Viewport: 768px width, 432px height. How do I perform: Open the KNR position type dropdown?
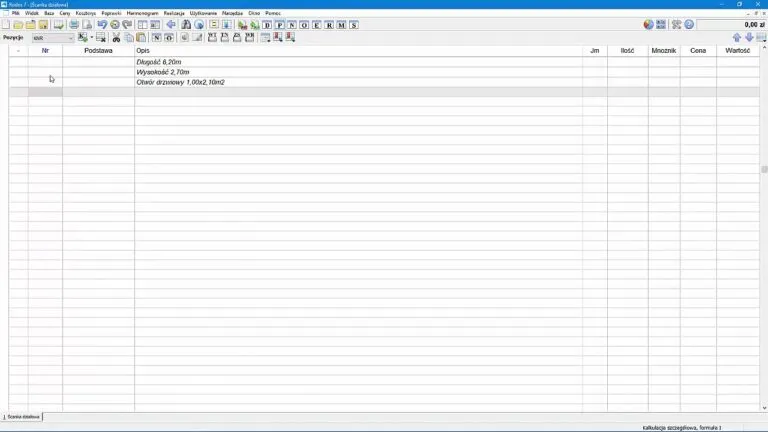coord(70,37)
